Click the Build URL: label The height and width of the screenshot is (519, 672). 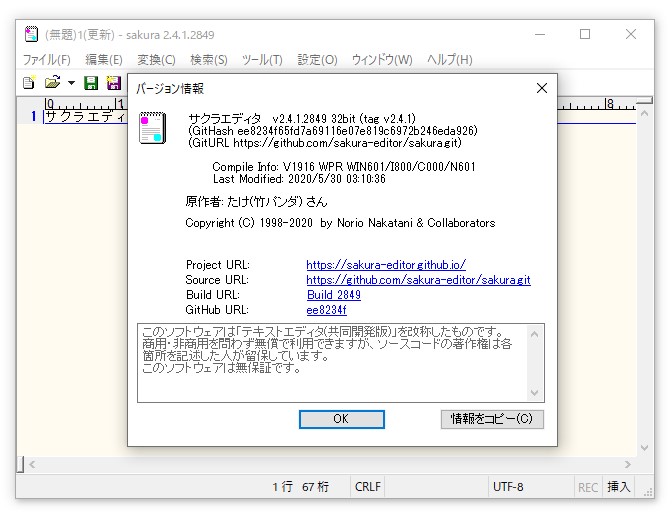213,295
